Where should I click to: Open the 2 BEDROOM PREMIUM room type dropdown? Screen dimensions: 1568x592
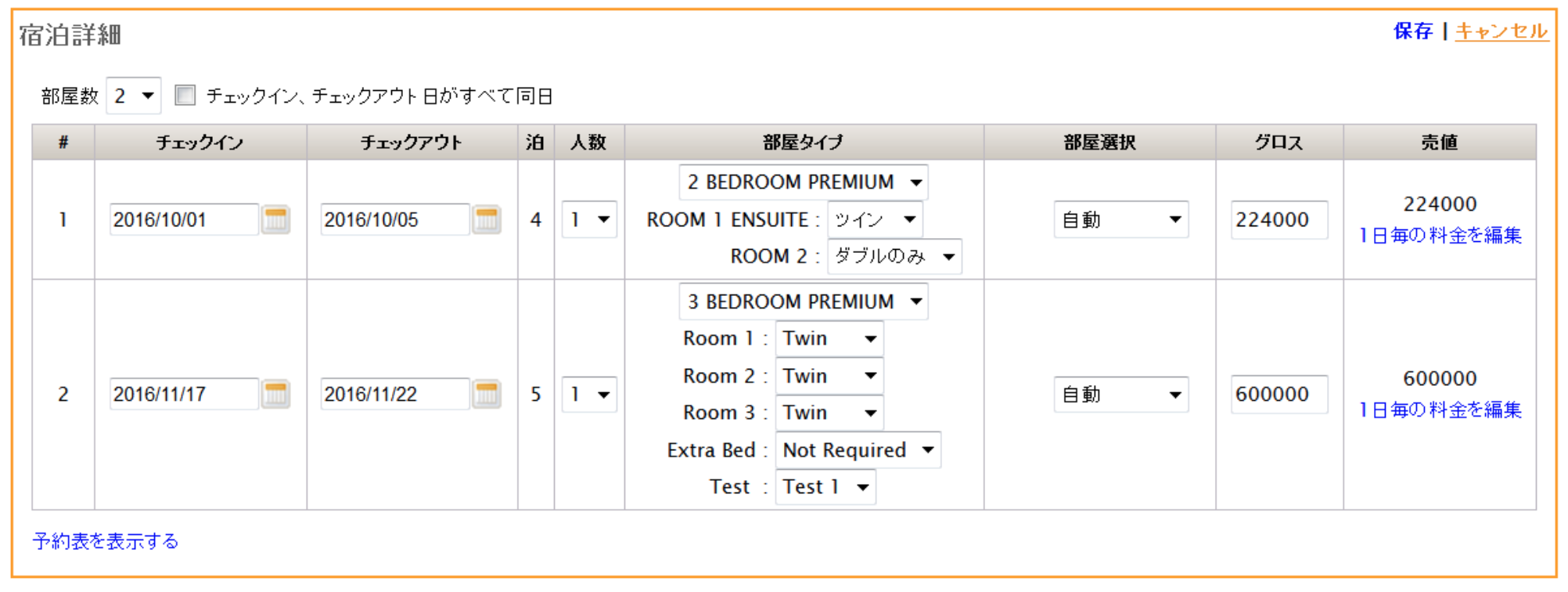(x=804, y=182)
